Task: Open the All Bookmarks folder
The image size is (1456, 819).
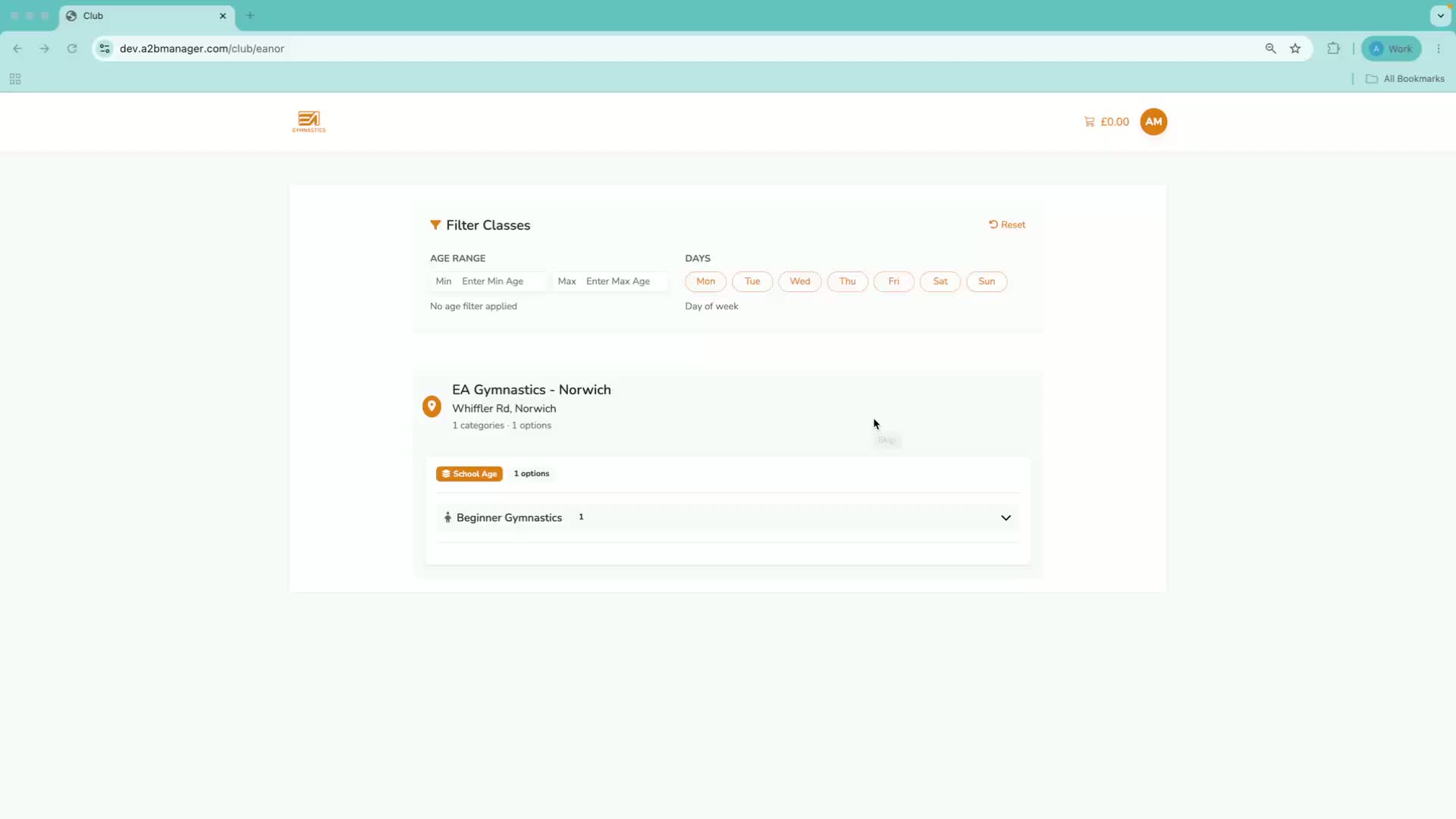Action: (1405, 79)
